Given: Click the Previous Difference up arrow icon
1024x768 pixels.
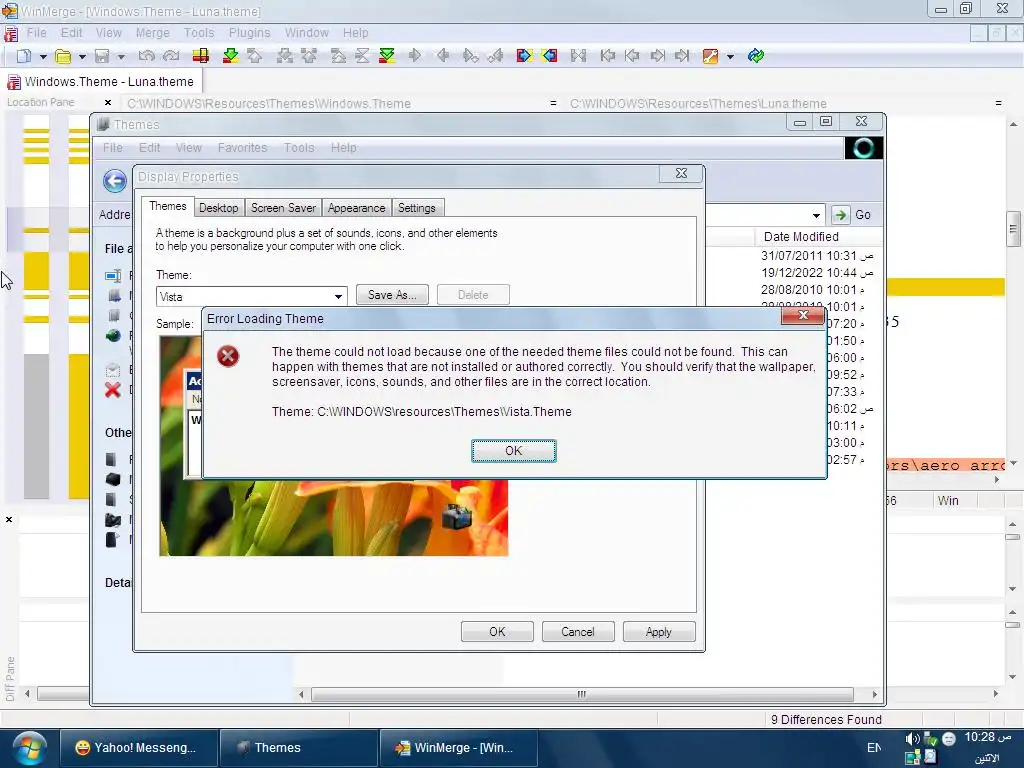Looking at the screenshot, I should (x=255, y=56).
